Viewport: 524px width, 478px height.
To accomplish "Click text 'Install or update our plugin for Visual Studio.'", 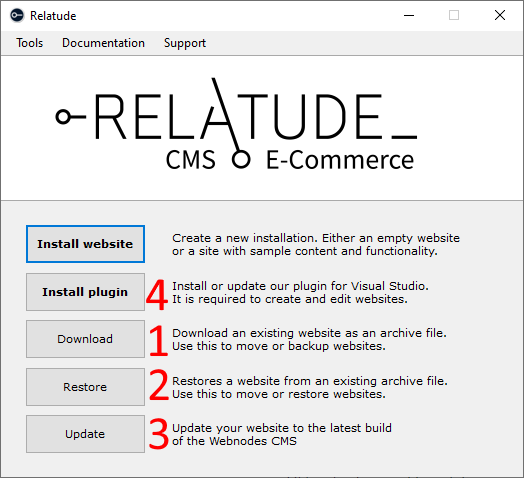I will (300, 286).
